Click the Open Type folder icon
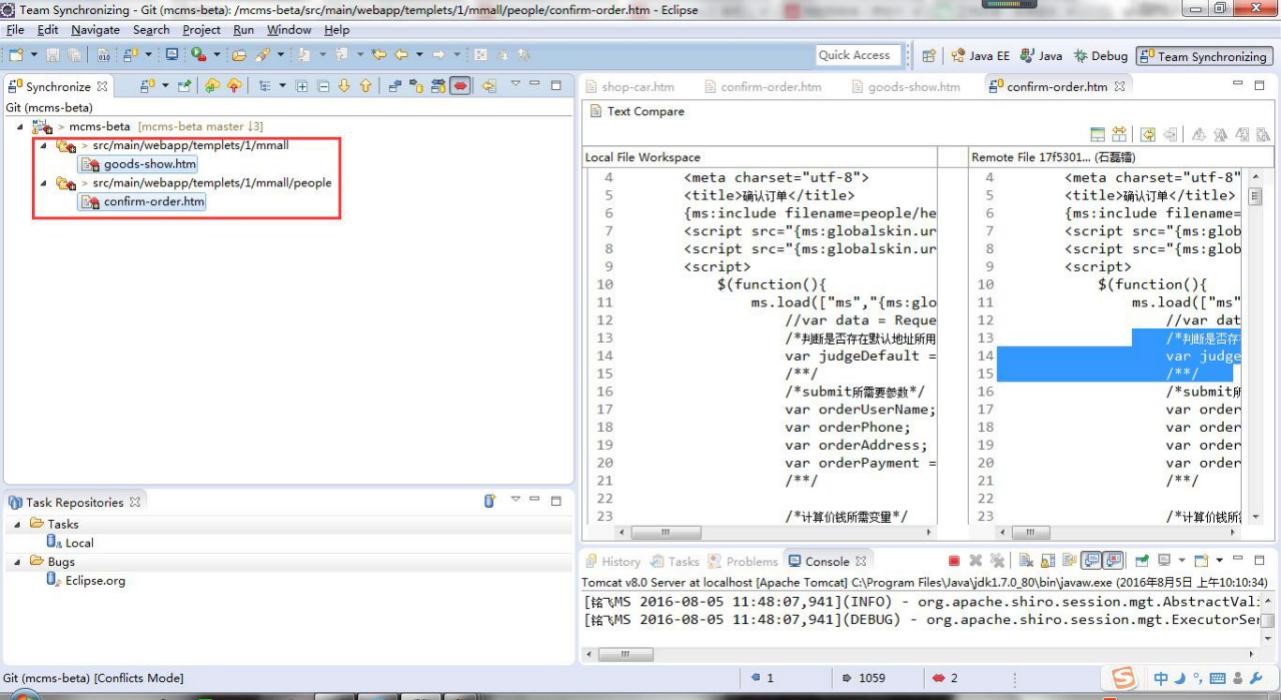1281x700 pixels. coord(239,55)
